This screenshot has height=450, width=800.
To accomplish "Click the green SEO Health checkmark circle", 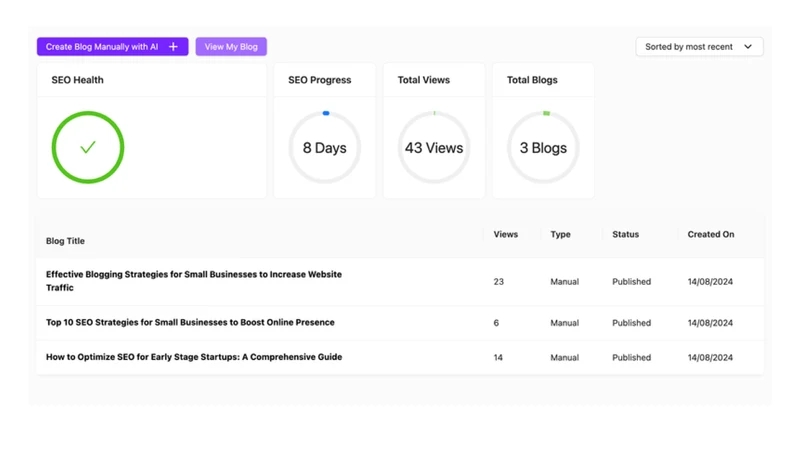I will coord(88,147).
